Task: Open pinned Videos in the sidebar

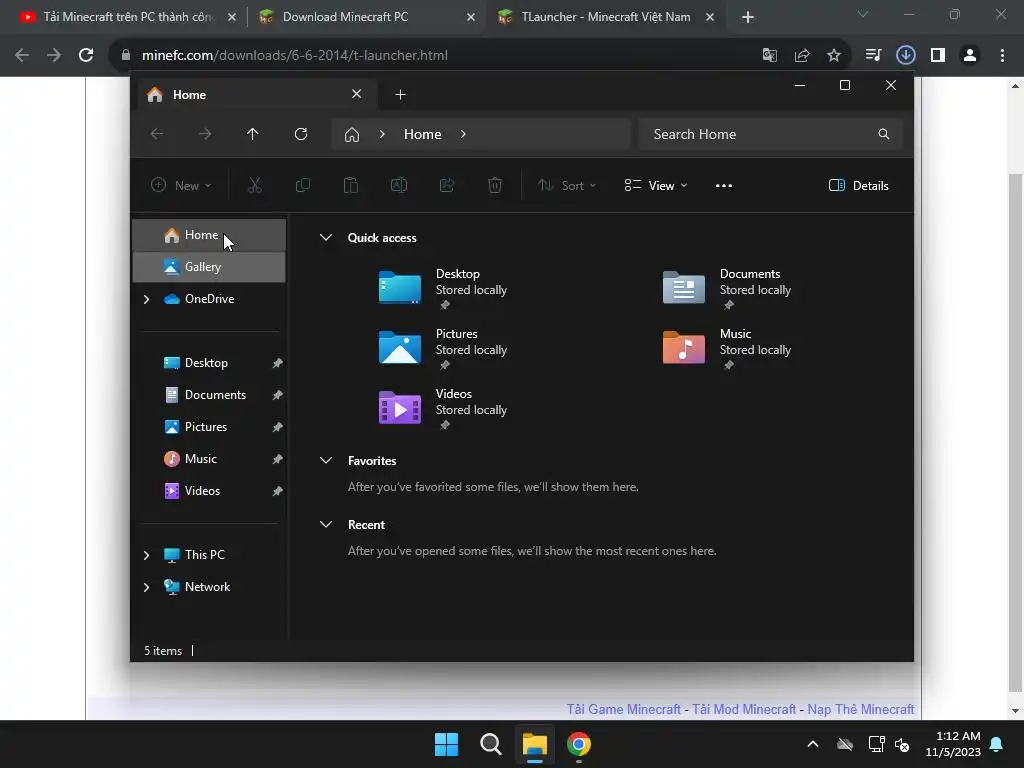Action: click(x=209, y=491)
